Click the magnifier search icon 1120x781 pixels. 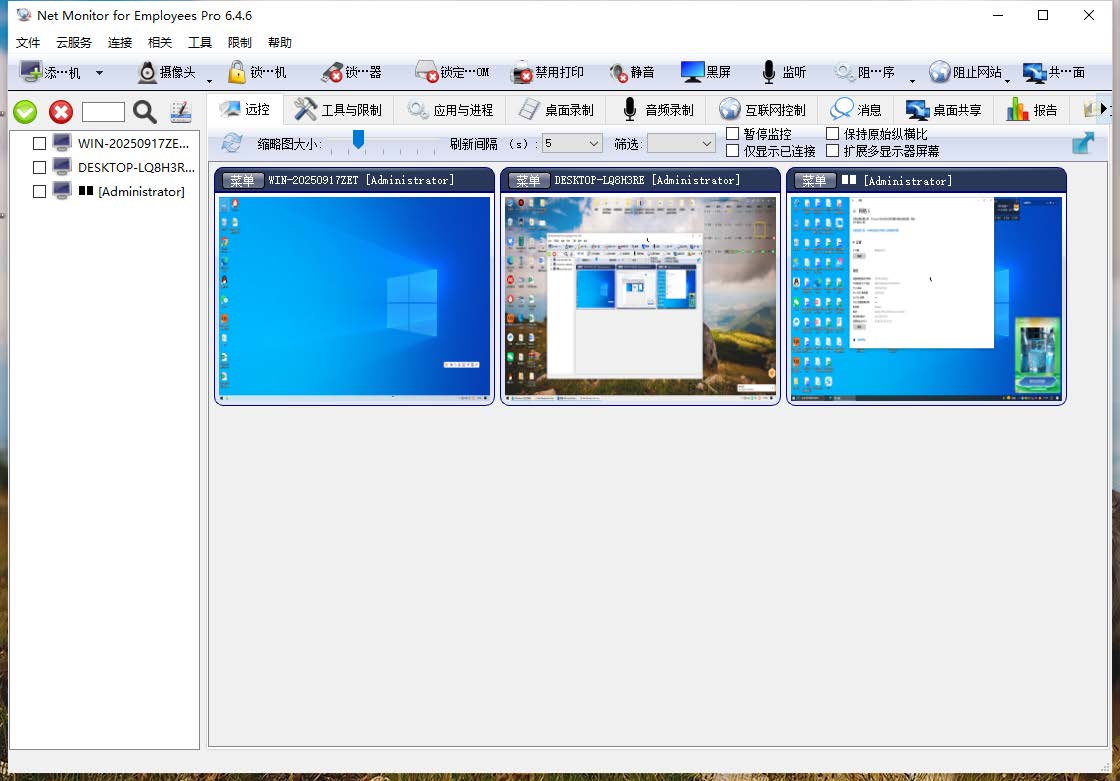tap(145, 112)
